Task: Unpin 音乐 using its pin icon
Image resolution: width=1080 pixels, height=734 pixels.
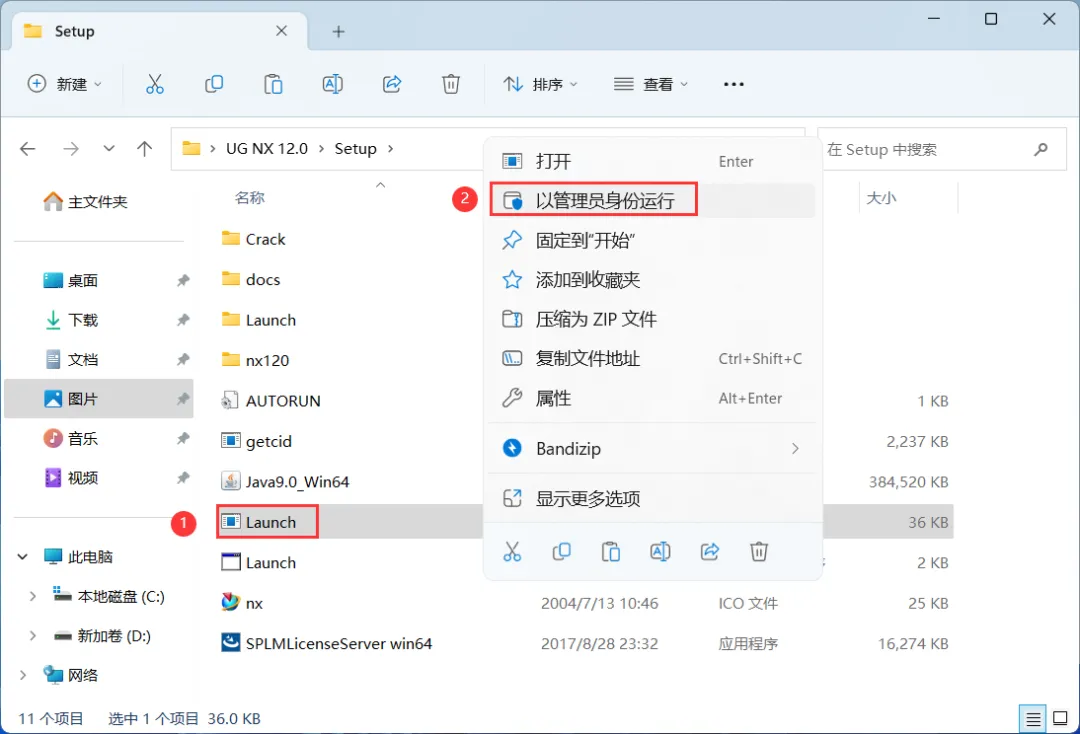Action: coord(183,438)
